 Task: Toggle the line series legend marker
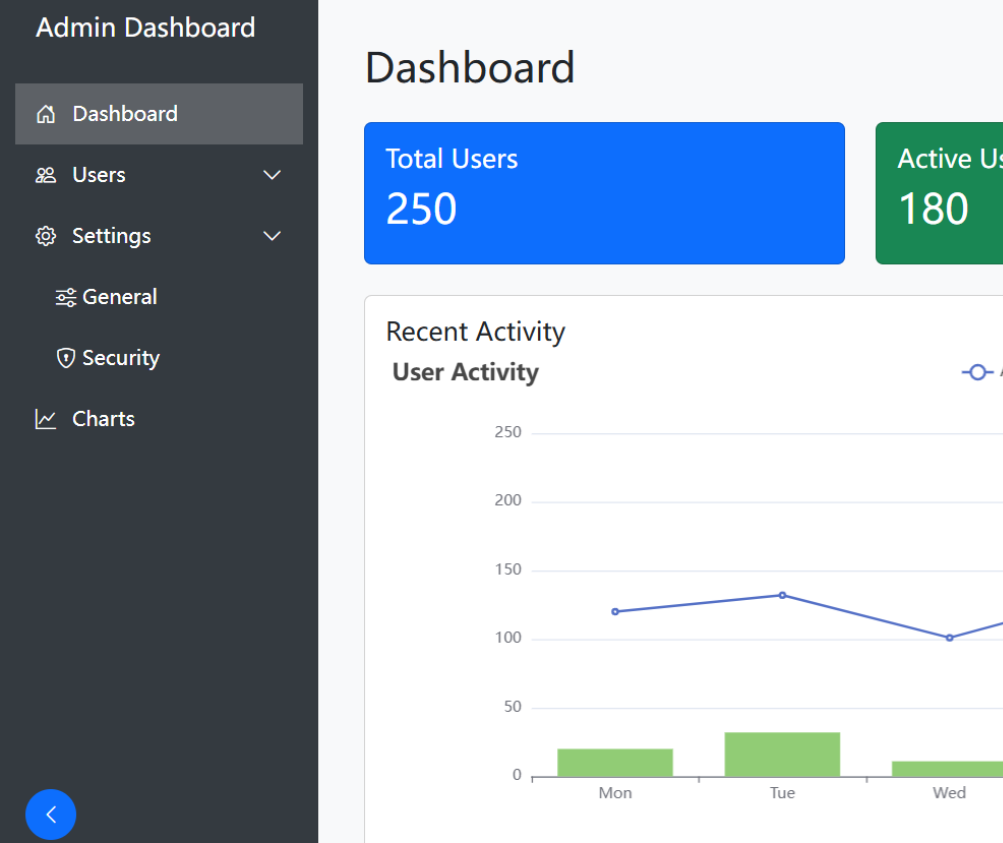pyautogui.click(x=977, y=372)
